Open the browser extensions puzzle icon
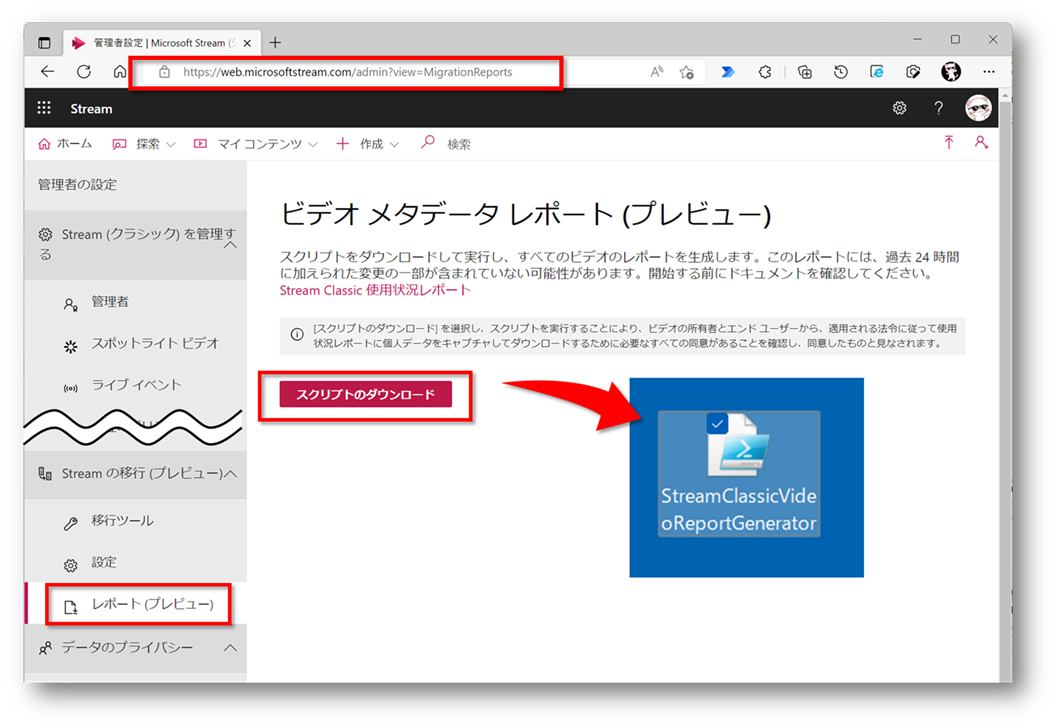 (764, 72)
